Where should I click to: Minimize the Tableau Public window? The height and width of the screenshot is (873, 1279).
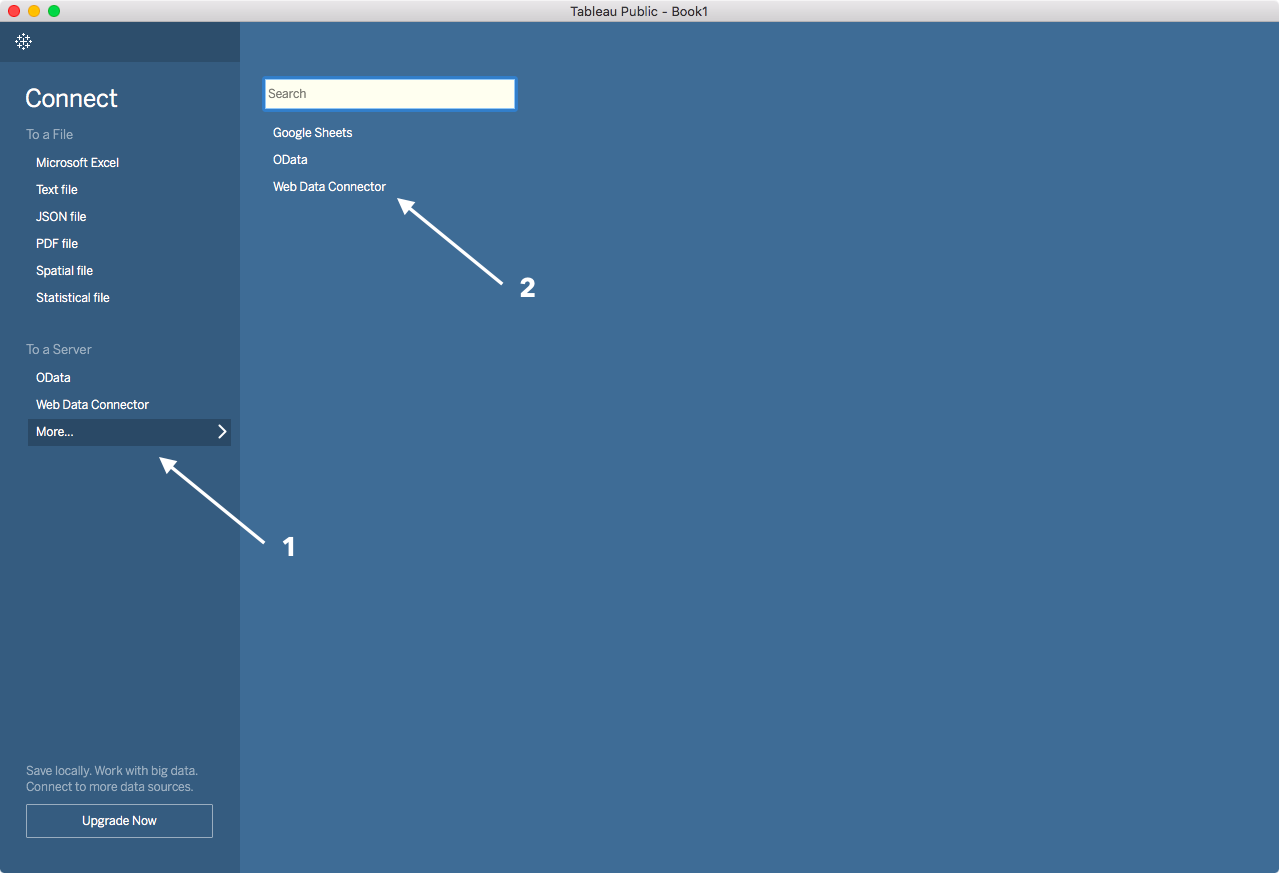[x=34, y=11]
